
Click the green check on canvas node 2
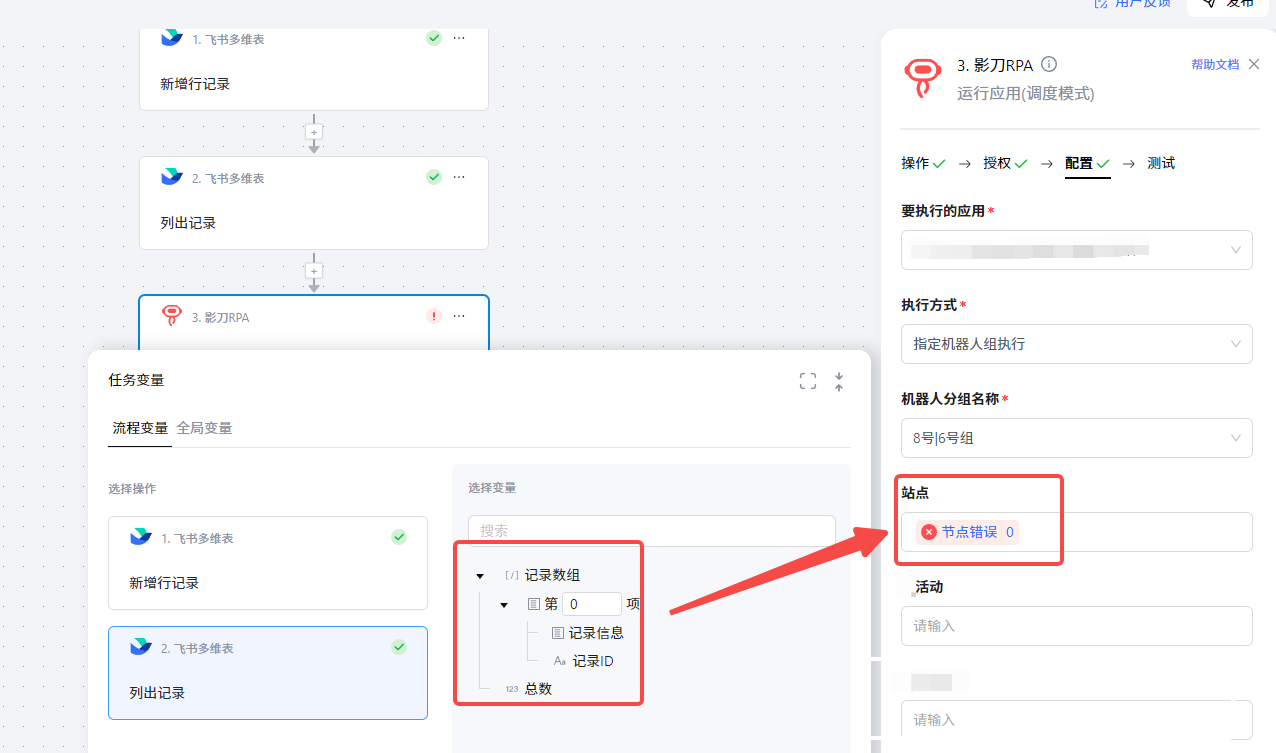(434, 177)
